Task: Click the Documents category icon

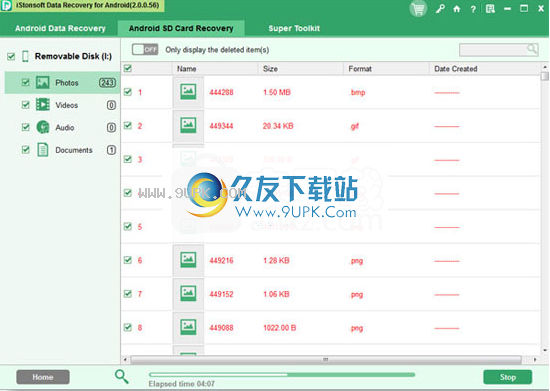Action: coord(43,150)
